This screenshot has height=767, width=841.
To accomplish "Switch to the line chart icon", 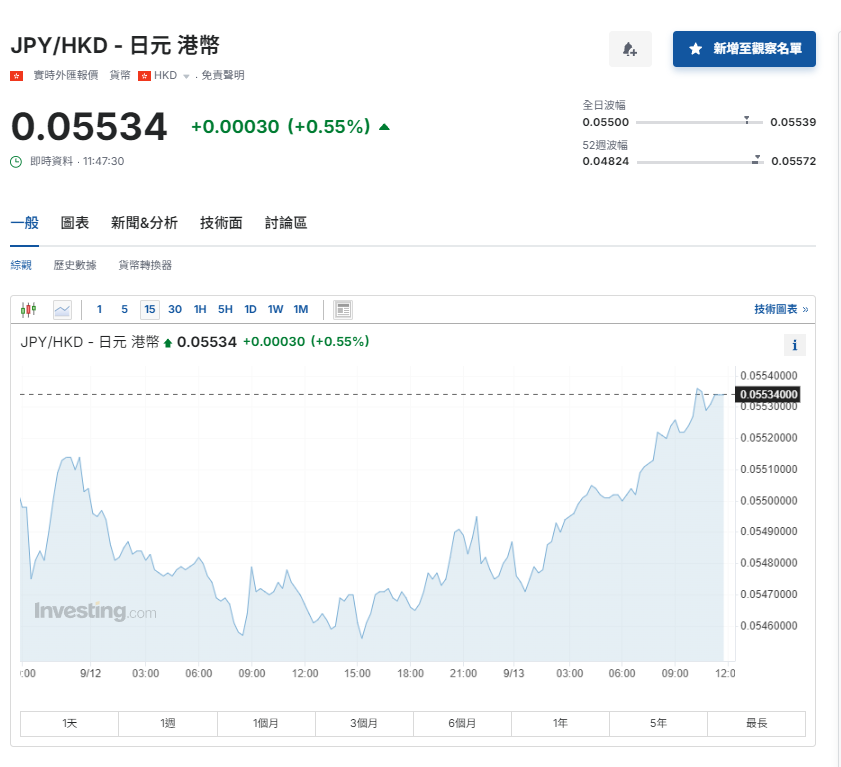I will [x=62, y=309].
